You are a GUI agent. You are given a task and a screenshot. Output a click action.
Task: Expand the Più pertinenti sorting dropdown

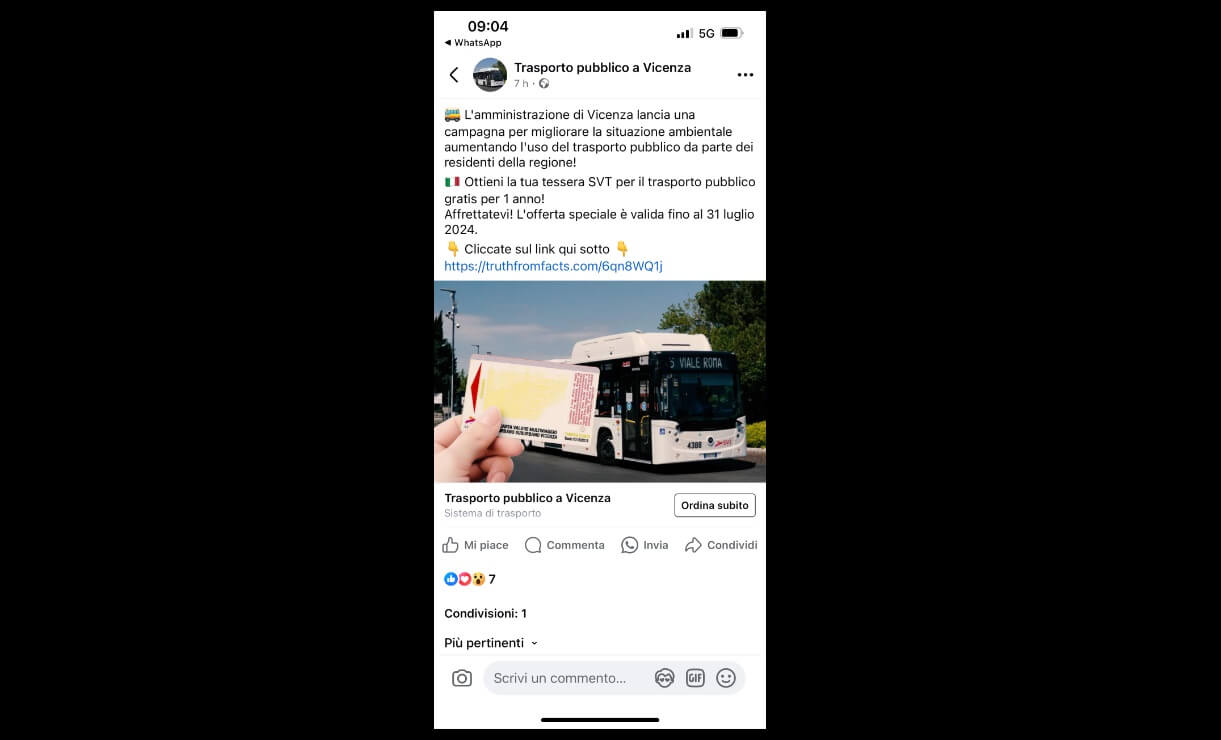(491, 643)
